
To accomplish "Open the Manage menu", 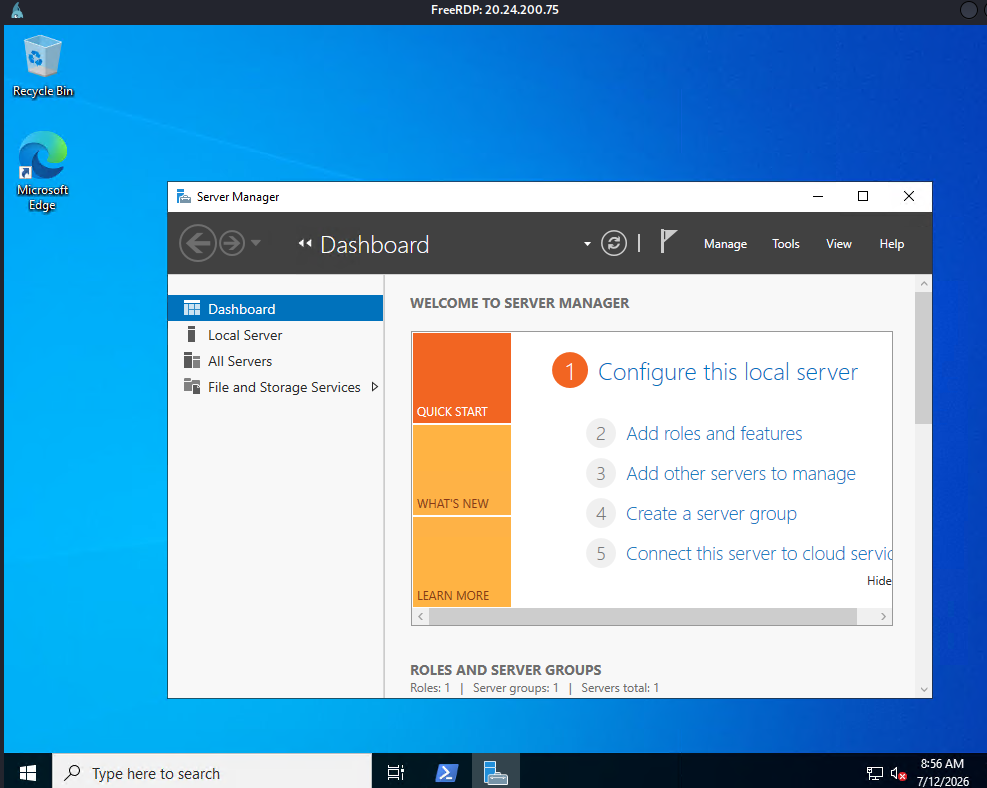I will pyautogui.click(x=725, y=244).
